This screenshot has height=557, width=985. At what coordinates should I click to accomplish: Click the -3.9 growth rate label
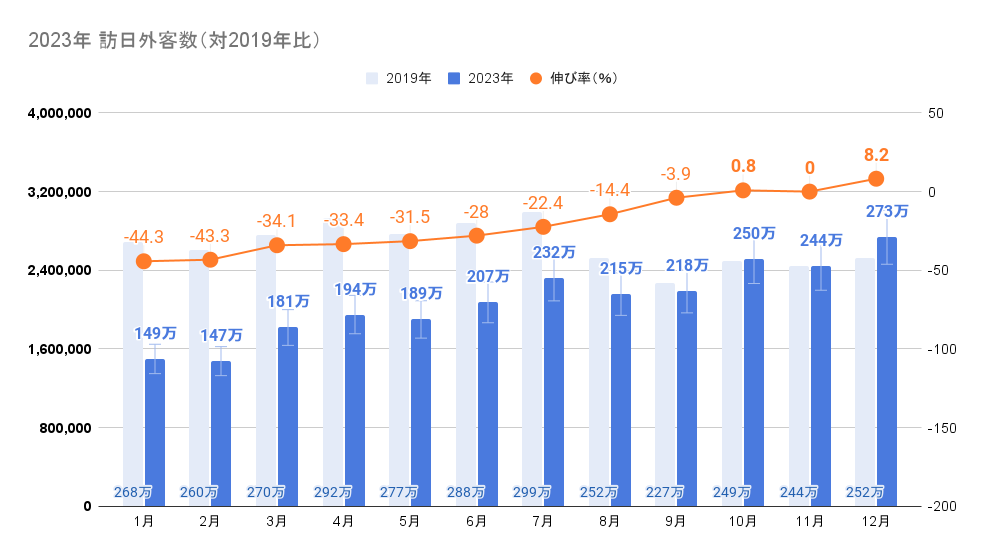[676, 174]
